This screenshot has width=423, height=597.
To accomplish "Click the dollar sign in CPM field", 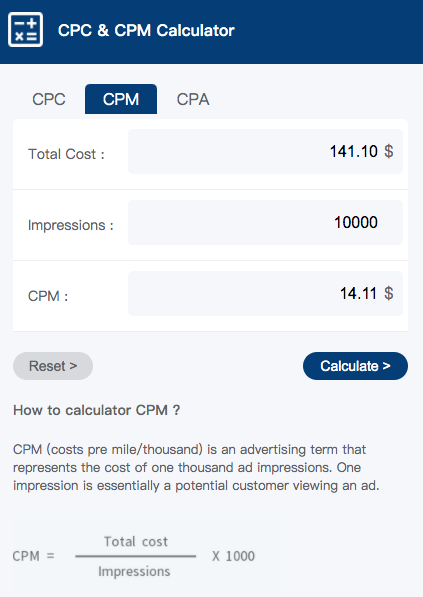I will [x=389, y=293].
